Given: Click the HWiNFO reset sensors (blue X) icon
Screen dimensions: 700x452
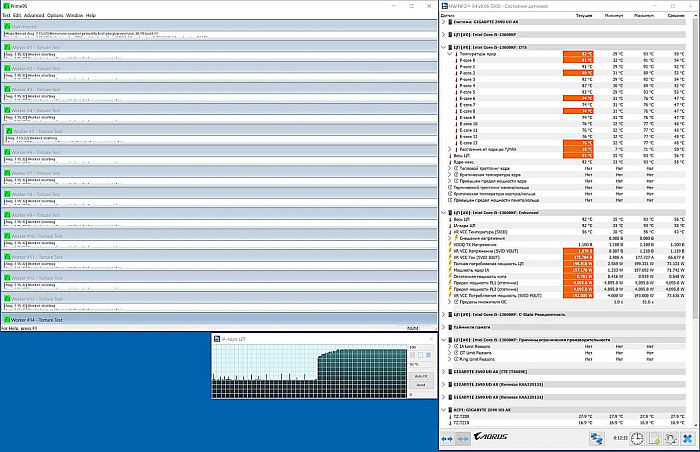Looking at the screenshot, I should 688,439.
